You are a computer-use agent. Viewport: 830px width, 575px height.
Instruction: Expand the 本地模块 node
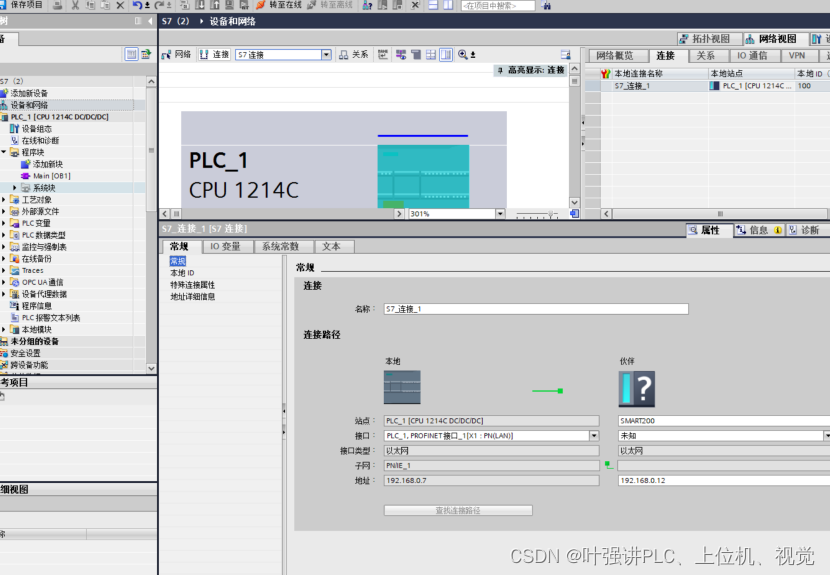[x=4, y=329]
